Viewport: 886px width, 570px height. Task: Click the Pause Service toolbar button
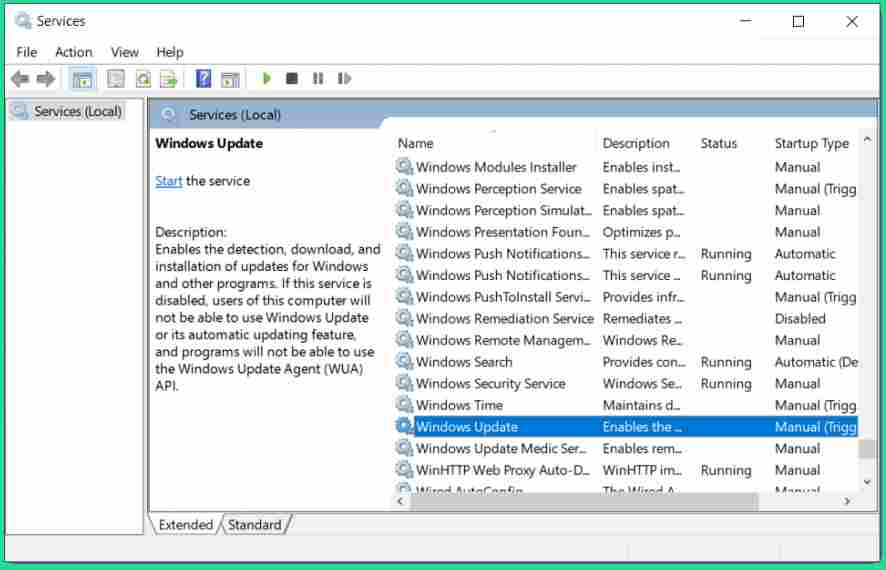(318, 79)
